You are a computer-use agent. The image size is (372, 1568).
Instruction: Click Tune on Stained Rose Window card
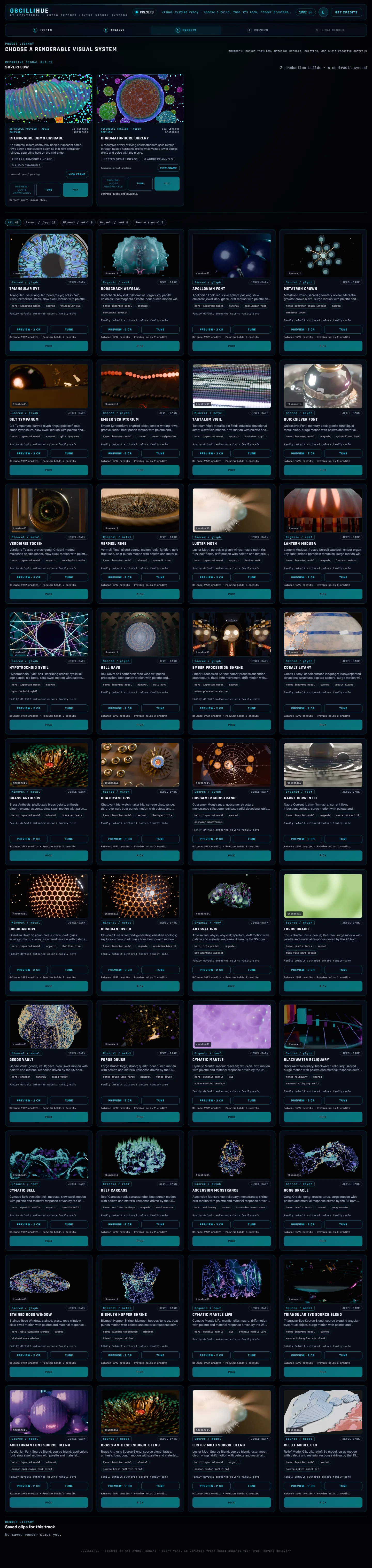[x=69, y=1355]
